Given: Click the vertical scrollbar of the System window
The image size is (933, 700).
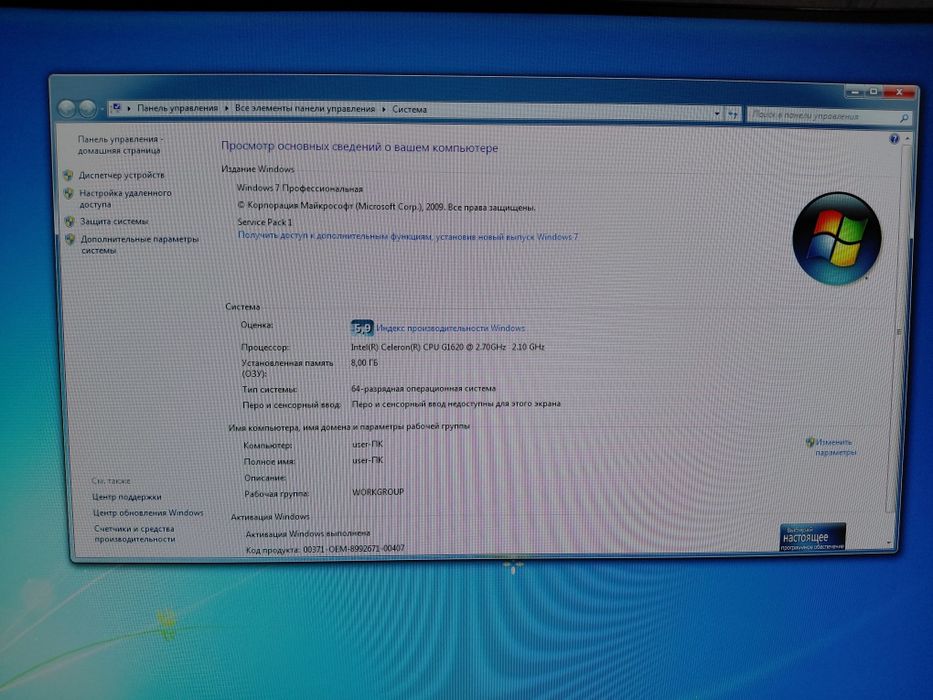Looking at the screenshot, I should [900, 332].
